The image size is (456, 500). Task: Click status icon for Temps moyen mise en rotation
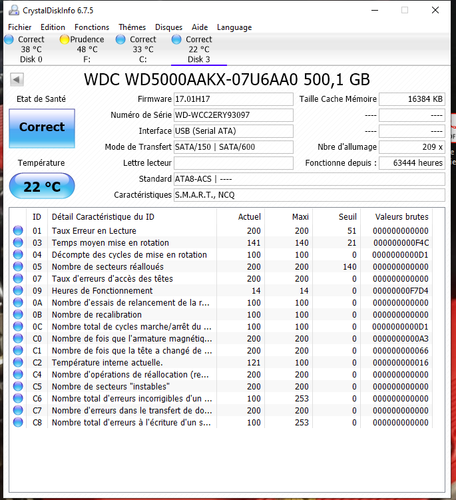pyautogui.click(x=18, y=242)
